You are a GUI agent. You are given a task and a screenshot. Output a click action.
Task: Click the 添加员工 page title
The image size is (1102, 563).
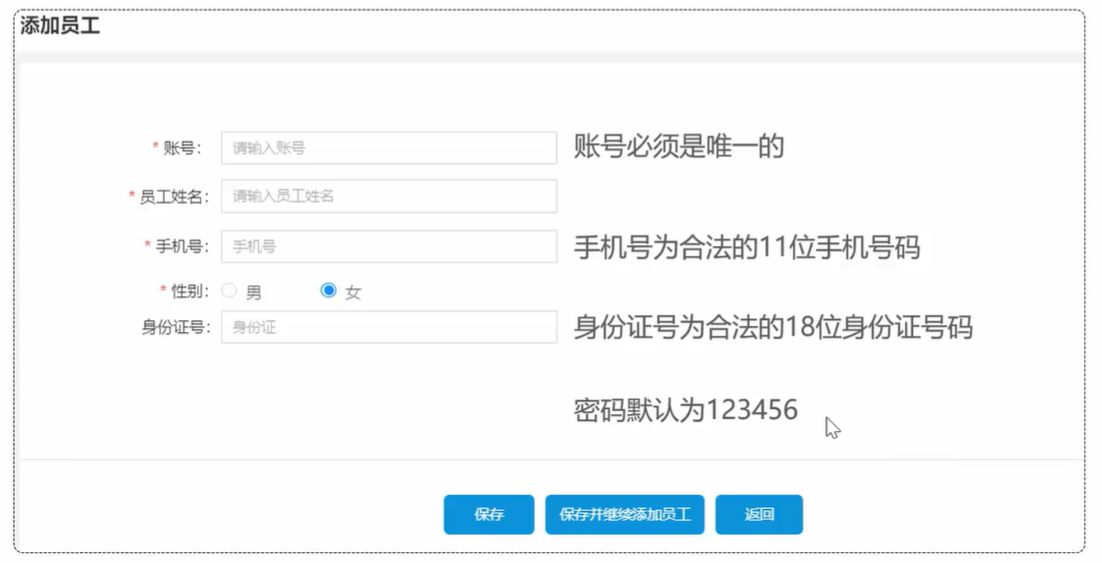point(60,27)
